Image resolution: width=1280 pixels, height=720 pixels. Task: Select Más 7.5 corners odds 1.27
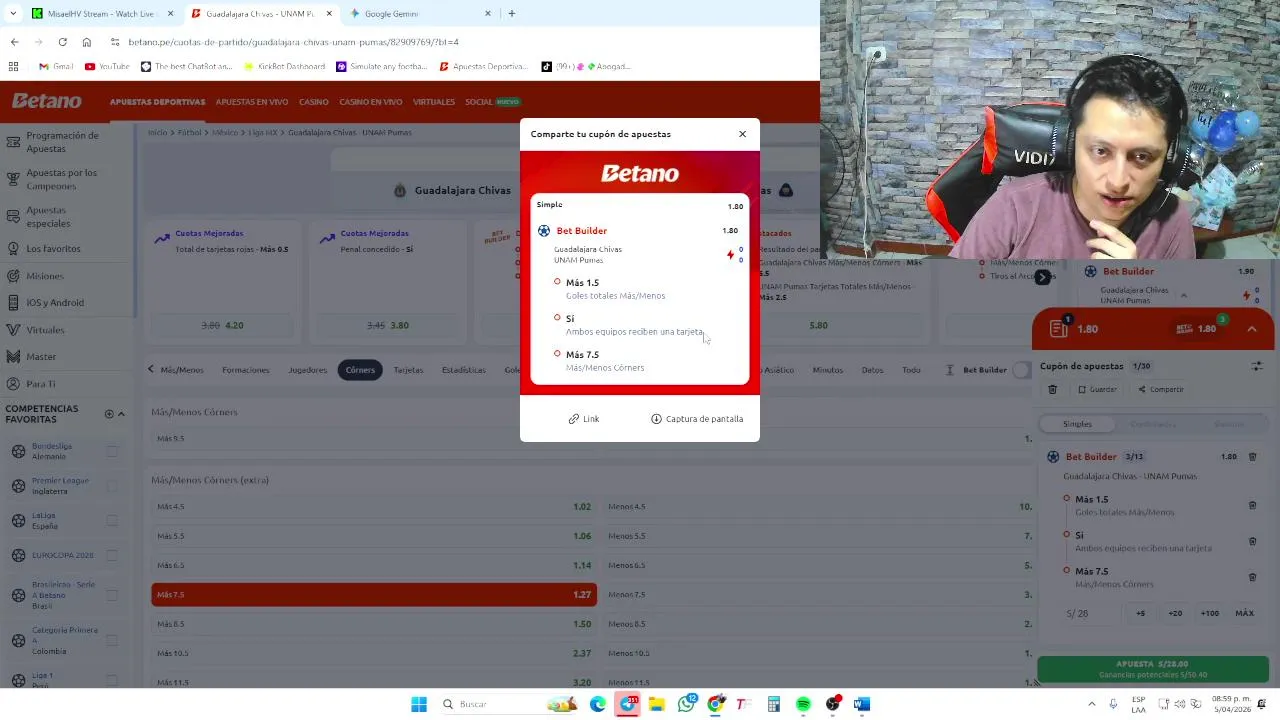374,595
